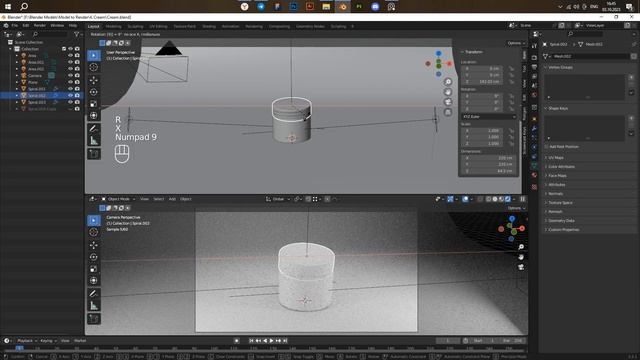The height and width of the screenshot is (360, 640).
Task: Click the Location Z value field
Action: point(482,82)
